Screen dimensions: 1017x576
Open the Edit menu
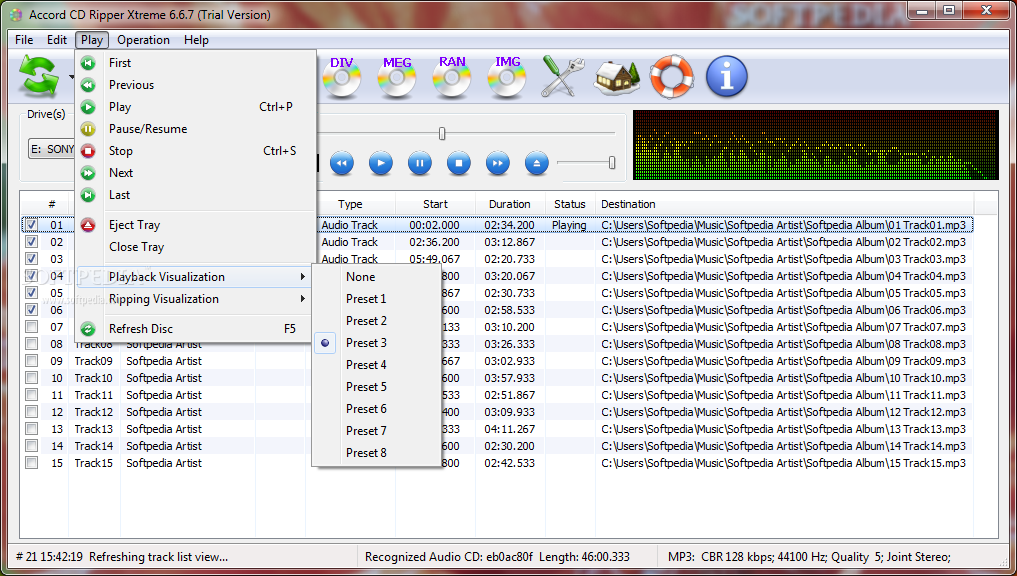click(x=57, y=40)
